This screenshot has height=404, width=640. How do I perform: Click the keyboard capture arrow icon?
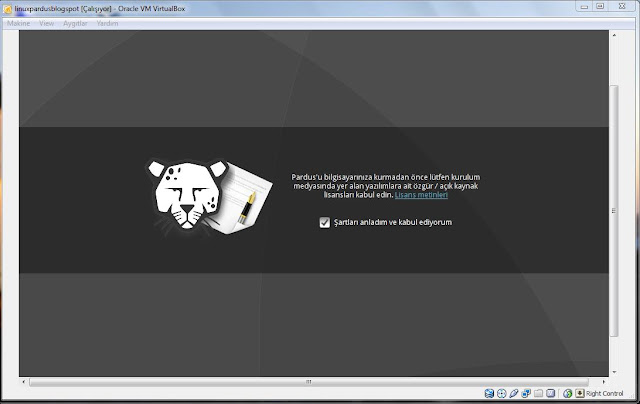click(x=580, y=393)
